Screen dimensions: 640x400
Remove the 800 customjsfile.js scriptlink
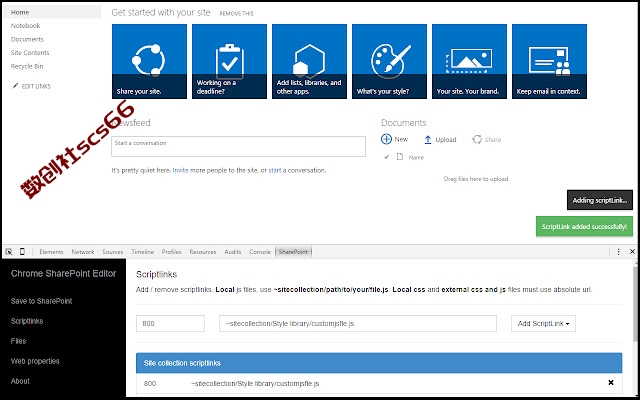[611, 382]
